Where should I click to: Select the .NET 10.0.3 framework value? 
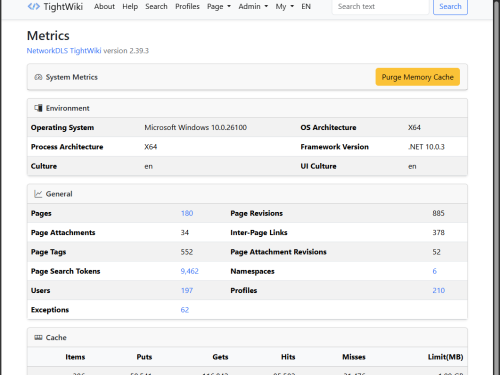click(426, 147)
